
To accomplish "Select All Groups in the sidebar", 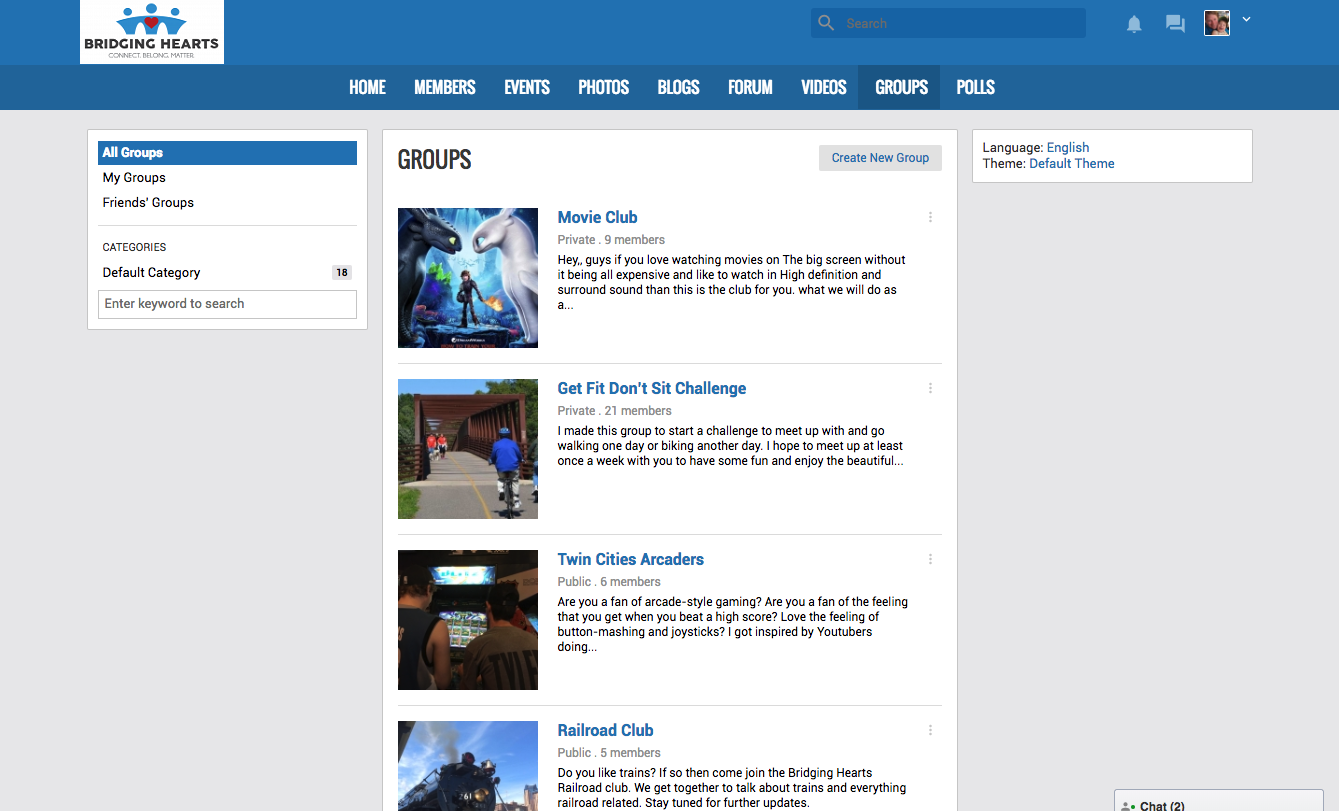I will 227,152.
